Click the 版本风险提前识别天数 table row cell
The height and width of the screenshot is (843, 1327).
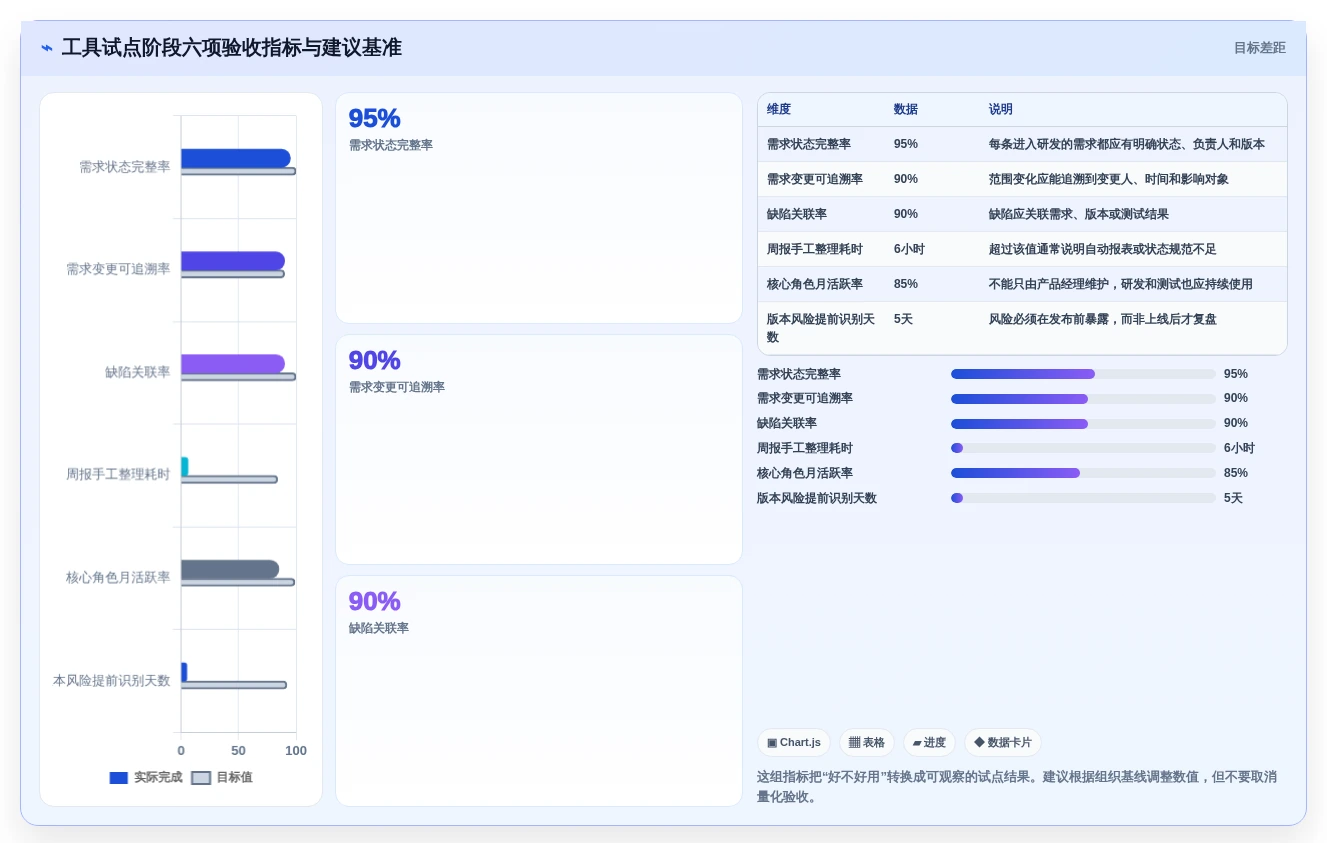[821, 328]
